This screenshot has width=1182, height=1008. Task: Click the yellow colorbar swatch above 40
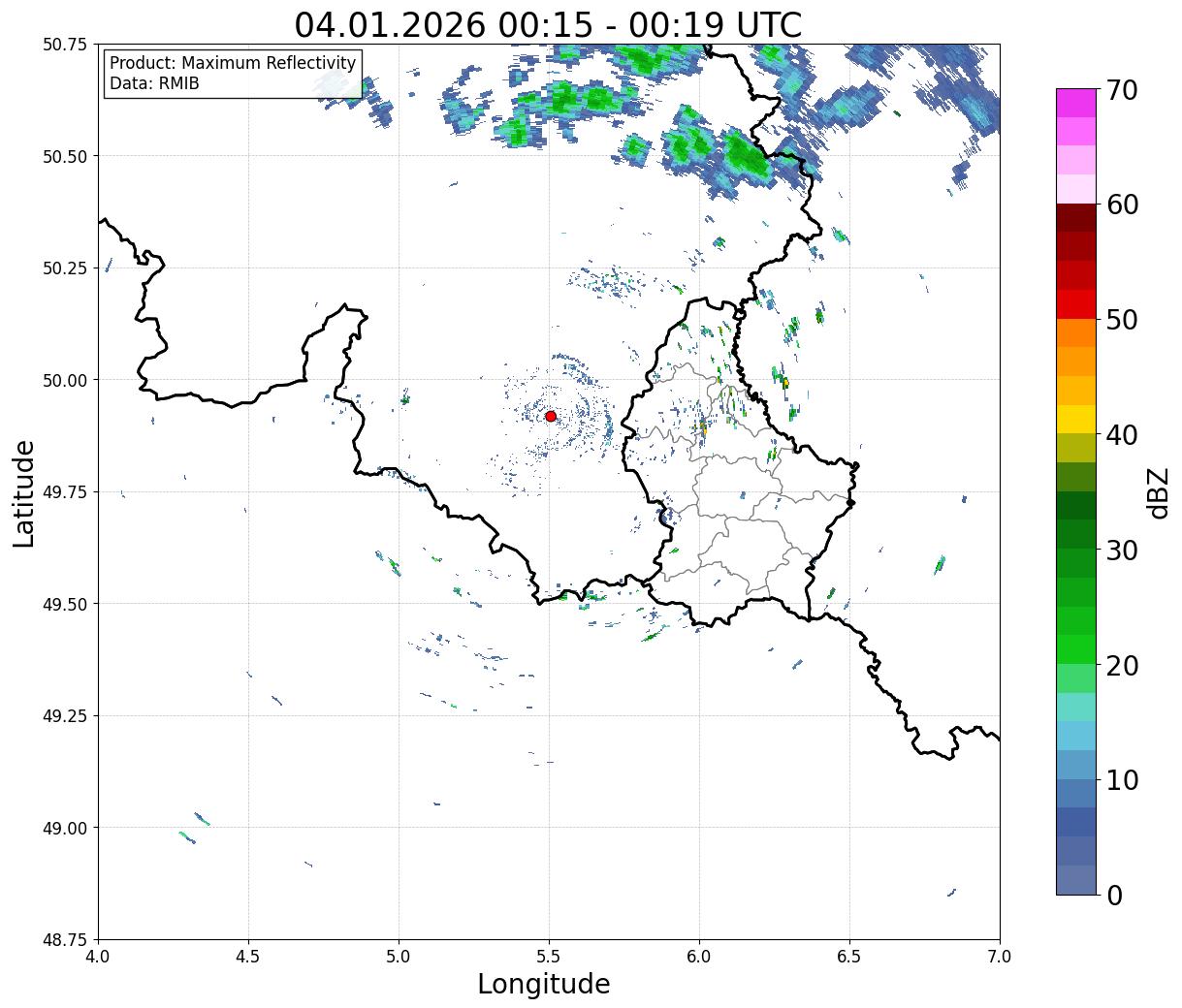1076,420
